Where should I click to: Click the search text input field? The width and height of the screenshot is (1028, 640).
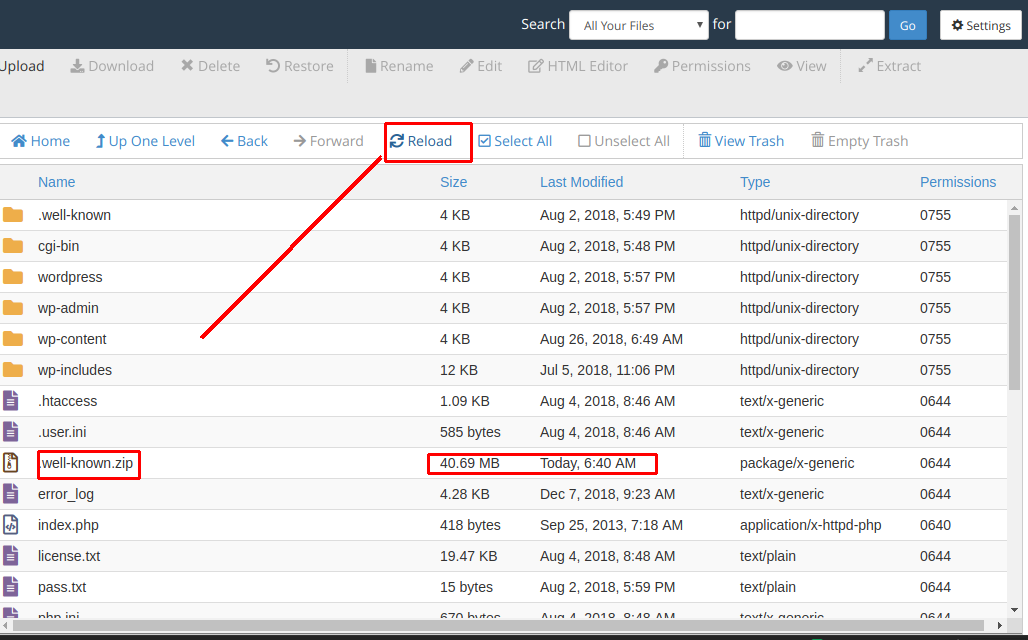810,25
